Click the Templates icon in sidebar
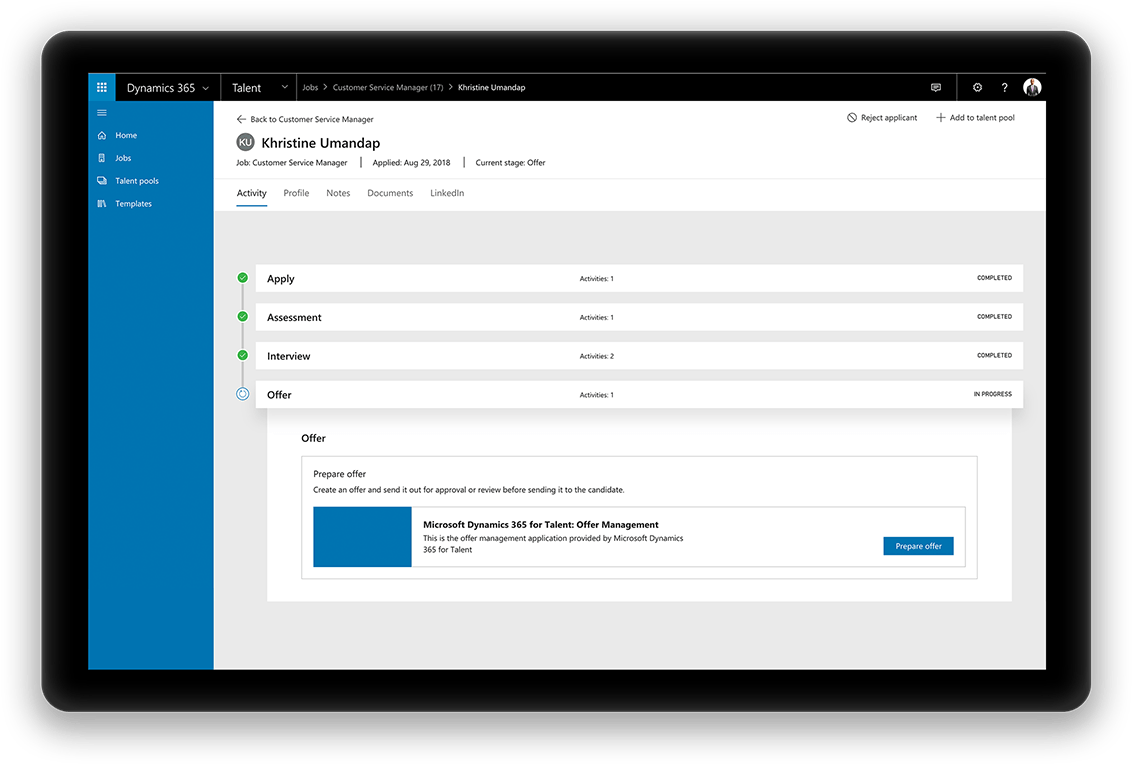Image resolution: width=1132 pixels, height=764 pixels. [102, 204]
